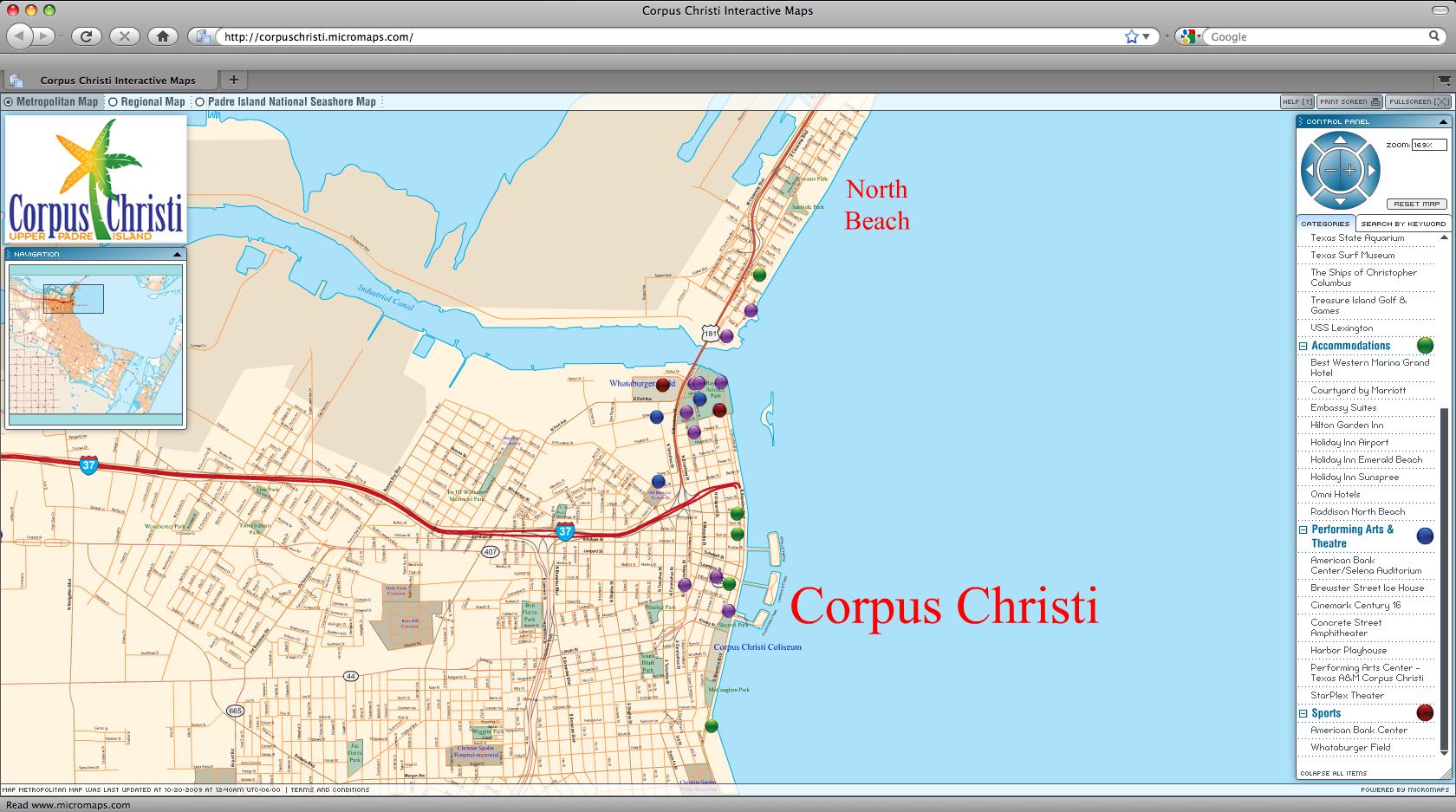Click the Google search input field
The width and height of the screenshot is (1456, 812).
1317,36
